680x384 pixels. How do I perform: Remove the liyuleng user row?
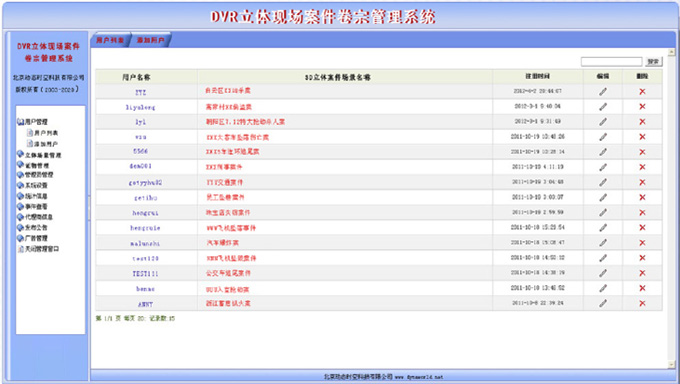click(x=642, y=106)
